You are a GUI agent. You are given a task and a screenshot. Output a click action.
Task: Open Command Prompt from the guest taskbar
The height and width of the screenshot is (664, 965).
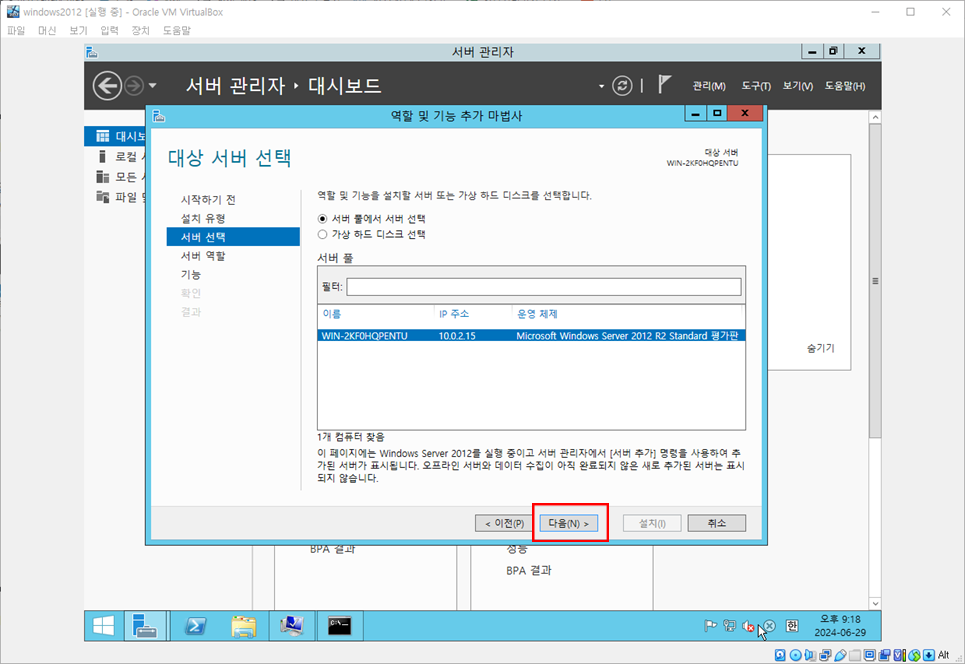pos(340,626)
